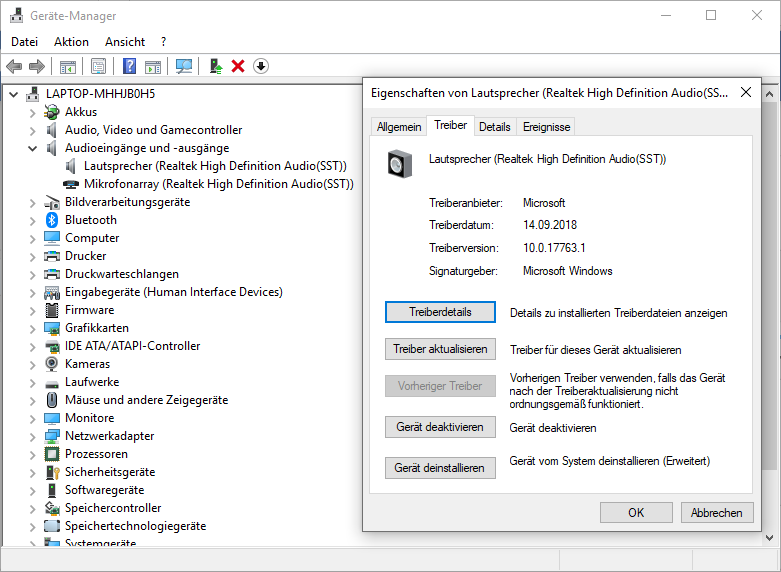Open the ? help menu
Image resolution: width=781 pixels, height=572 pixels.
pyautogui.click(x=164, y=42)
